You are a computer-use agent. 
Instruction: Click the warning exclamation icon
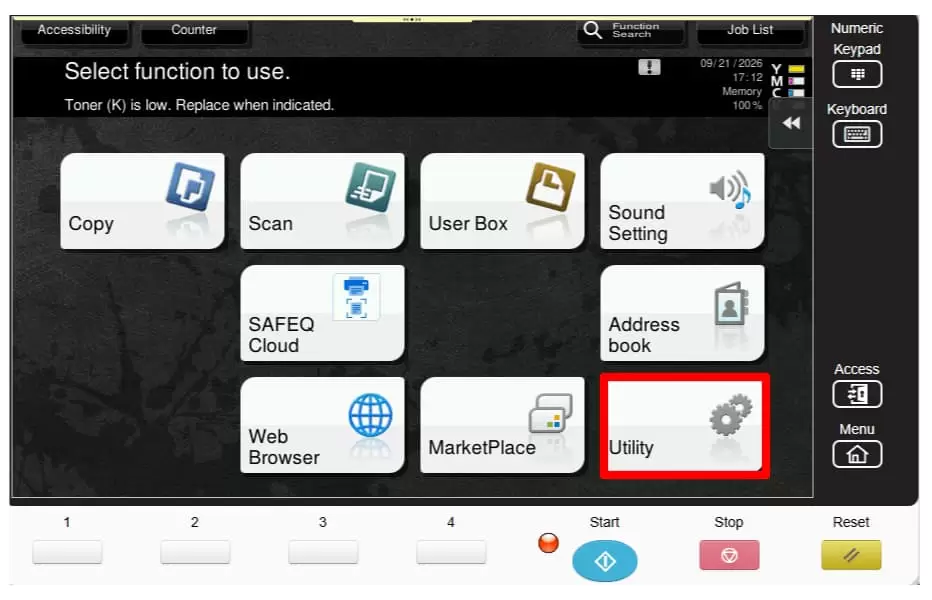tap(649, 67)
